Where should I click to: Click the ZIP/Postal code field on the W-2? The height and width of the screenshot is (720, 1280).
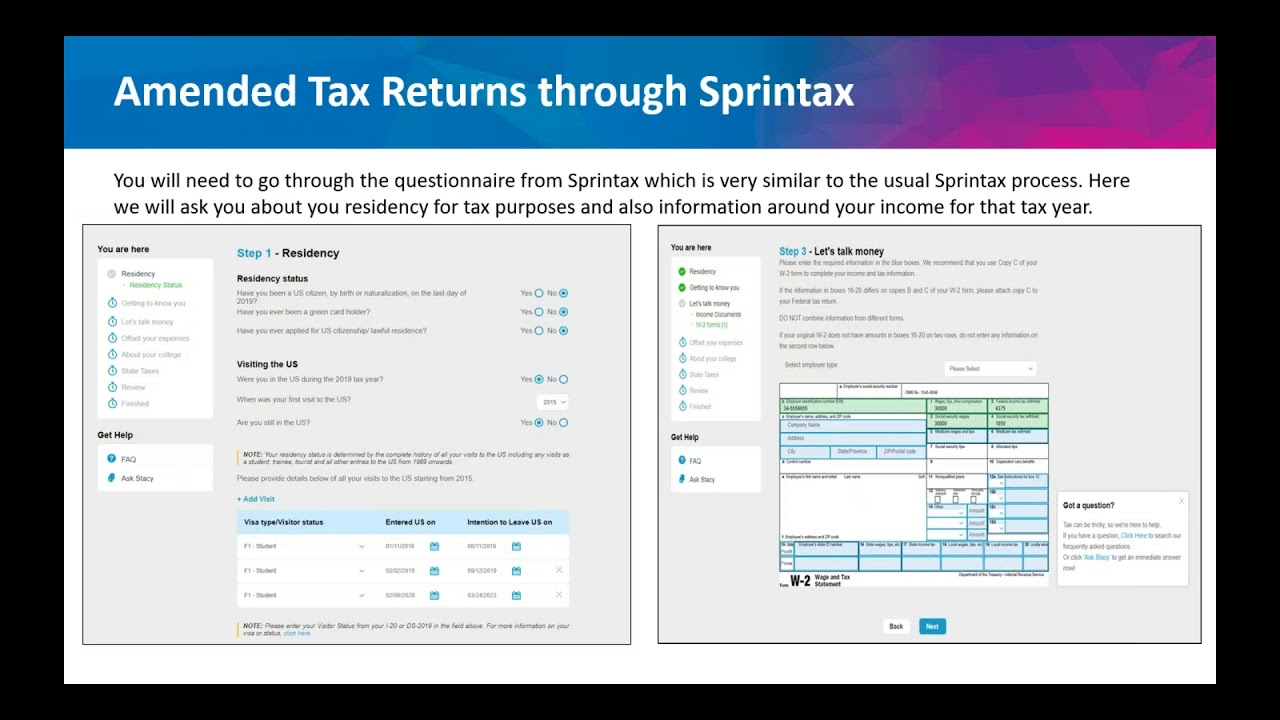(901, 452)
